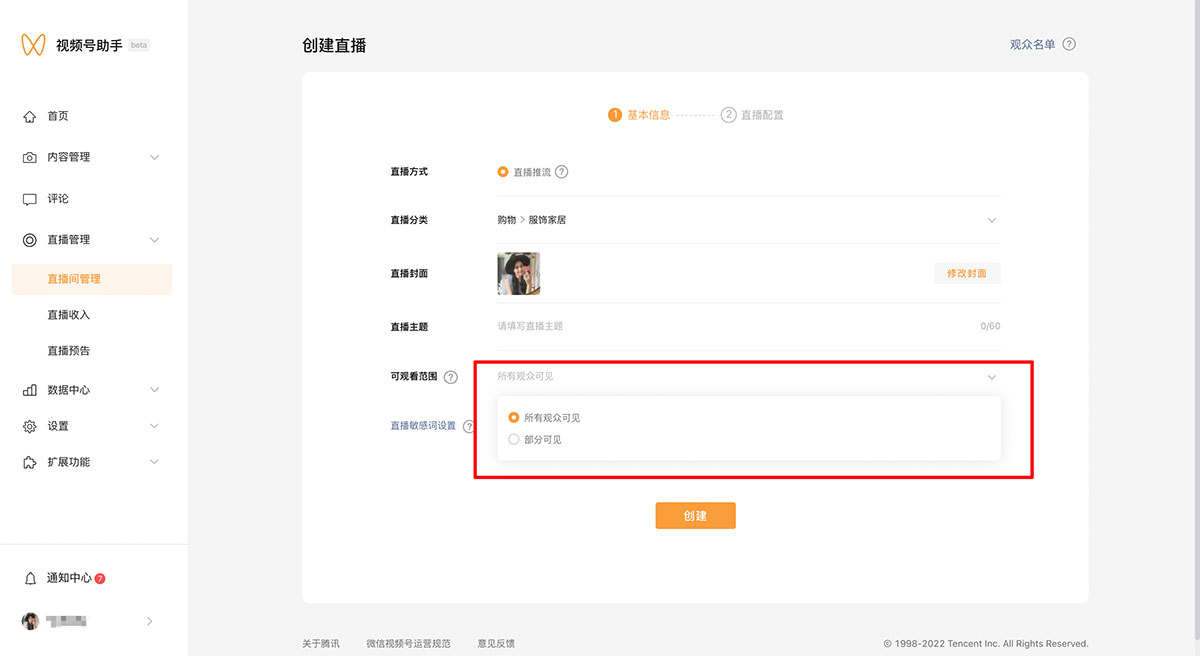Open 直播收入 in the sidebar
The width and height of the screenshot is (1200, 656).
(x=69, y=315)
